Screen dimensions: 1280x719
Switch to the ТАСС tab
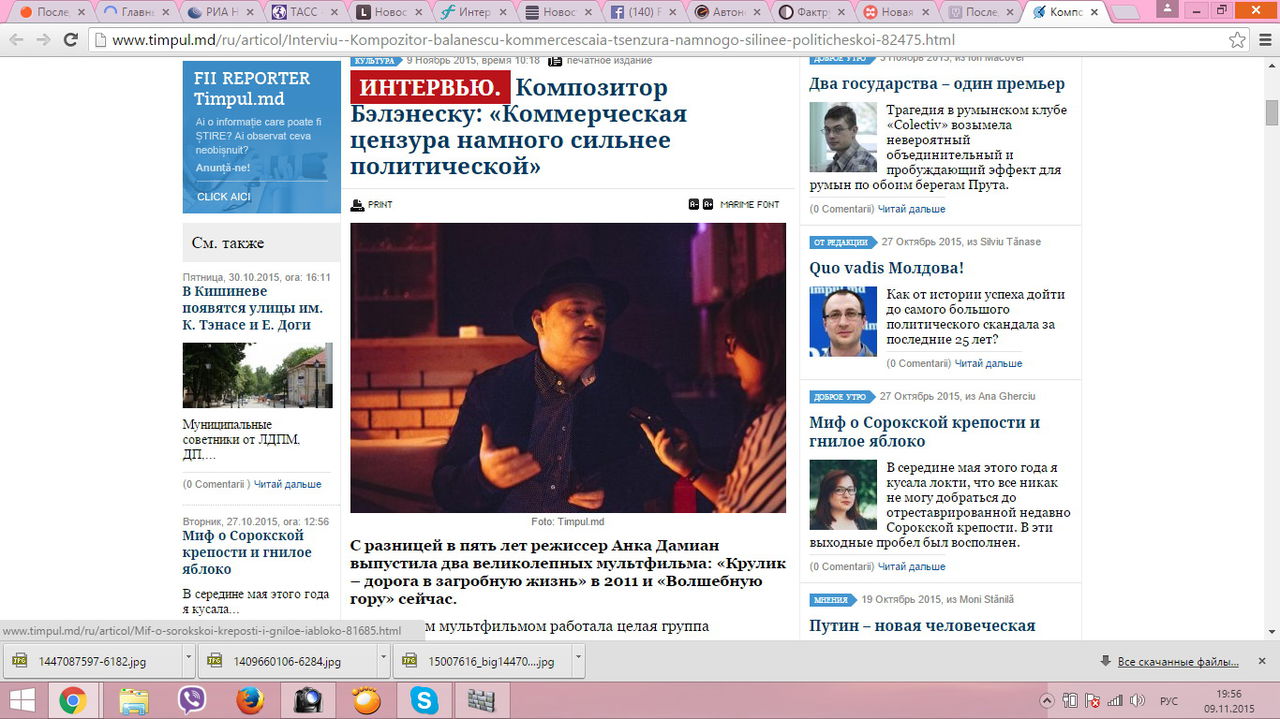(x=305, y=13)
